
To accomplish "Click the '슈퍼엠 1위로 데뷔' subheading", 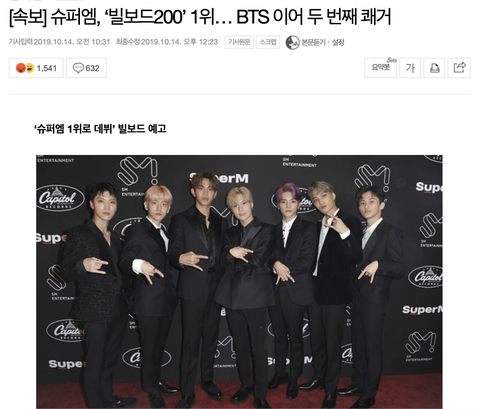I will 100,129.
